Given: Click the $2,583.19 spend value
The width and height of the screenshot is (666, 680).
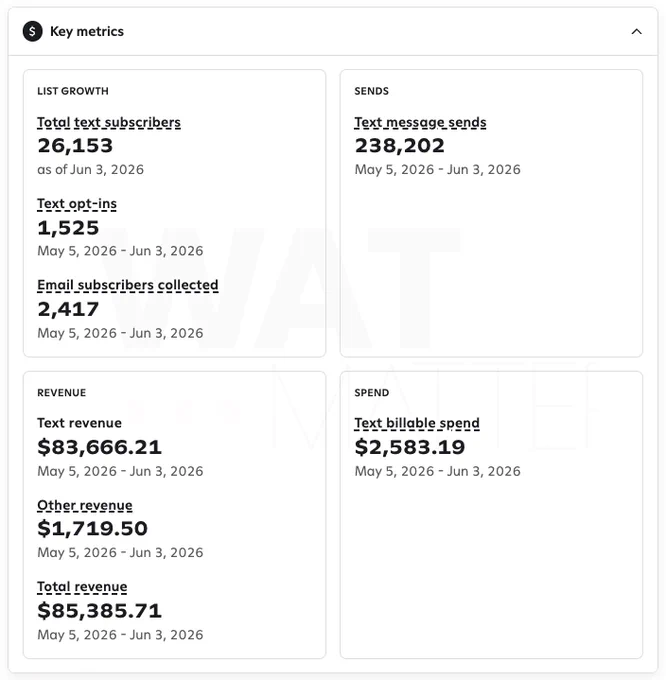Looking at the screenshot, I should (410, 447).
